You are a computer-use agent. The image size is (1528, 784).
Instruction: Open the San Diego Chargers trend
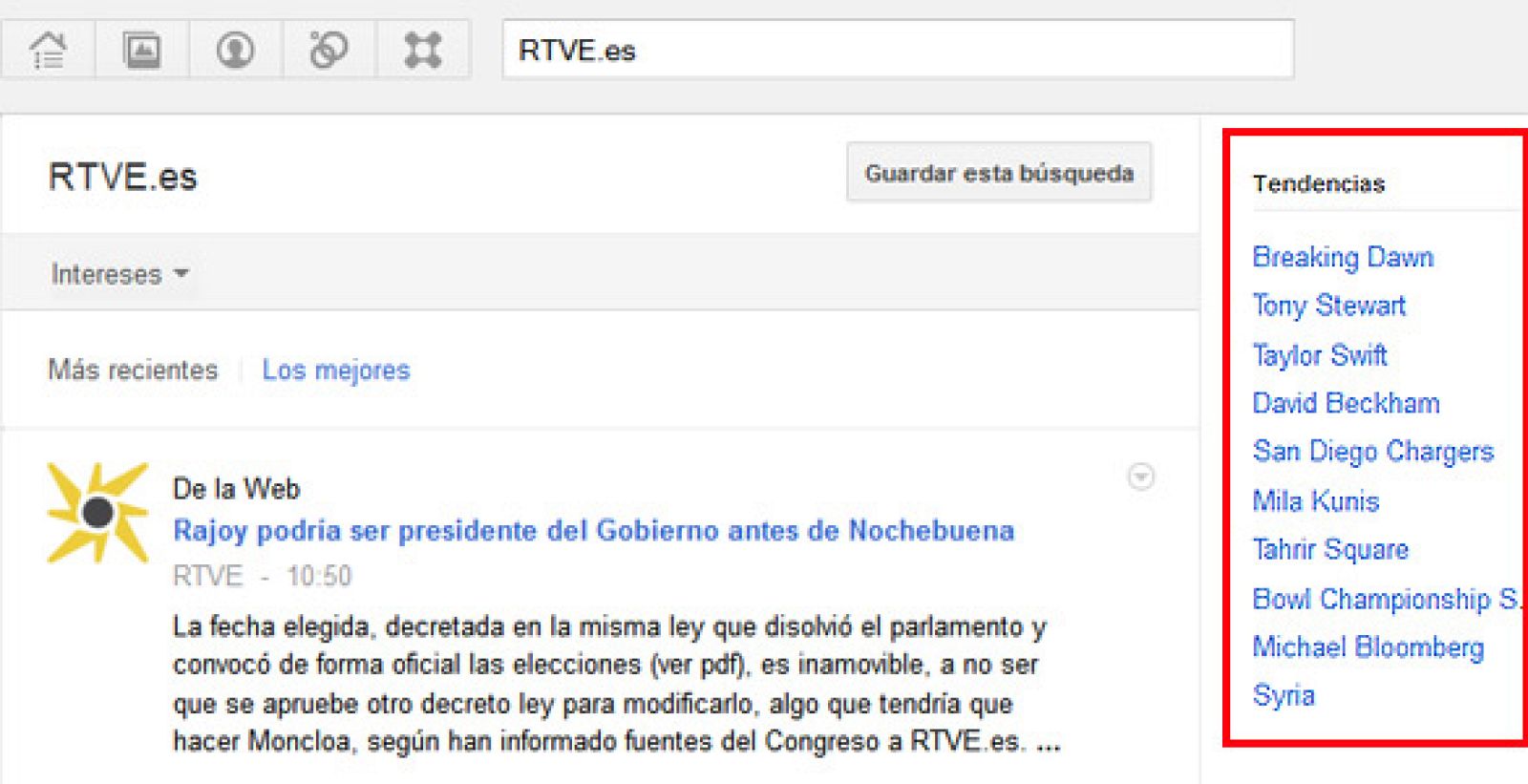1372,452
